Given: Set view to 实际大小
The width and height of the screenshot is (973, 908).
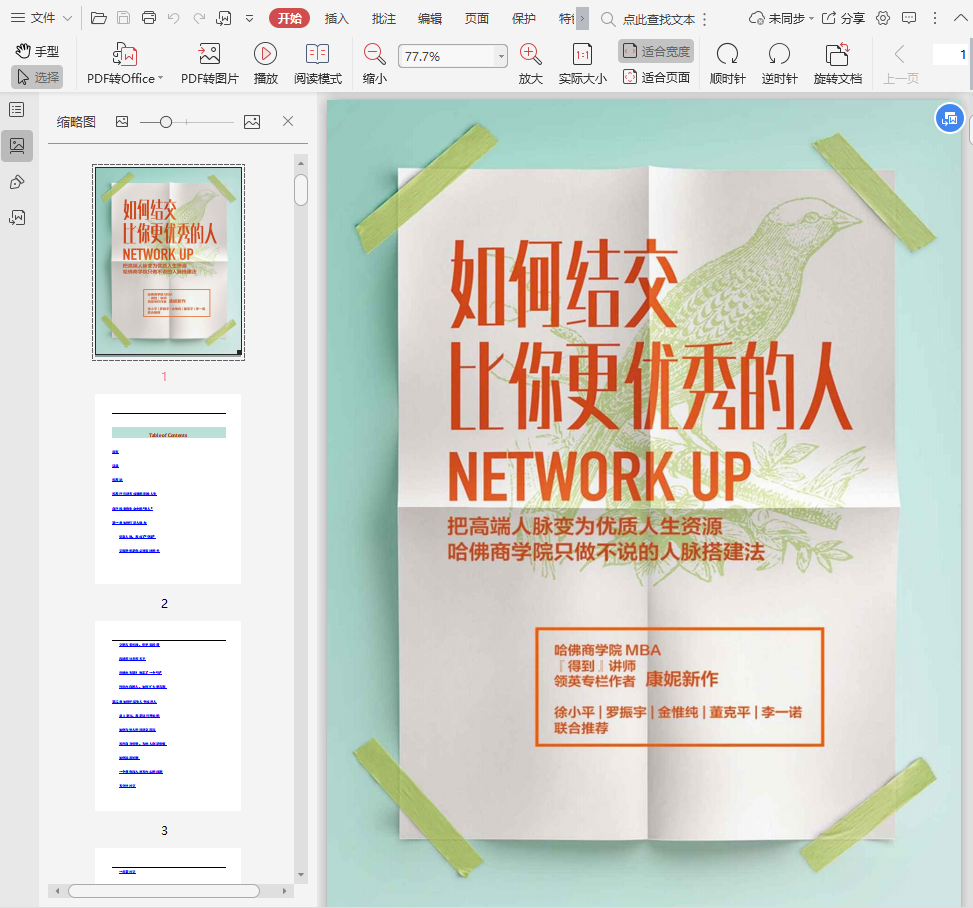Looking at the screenshot, I should (582, 55).
